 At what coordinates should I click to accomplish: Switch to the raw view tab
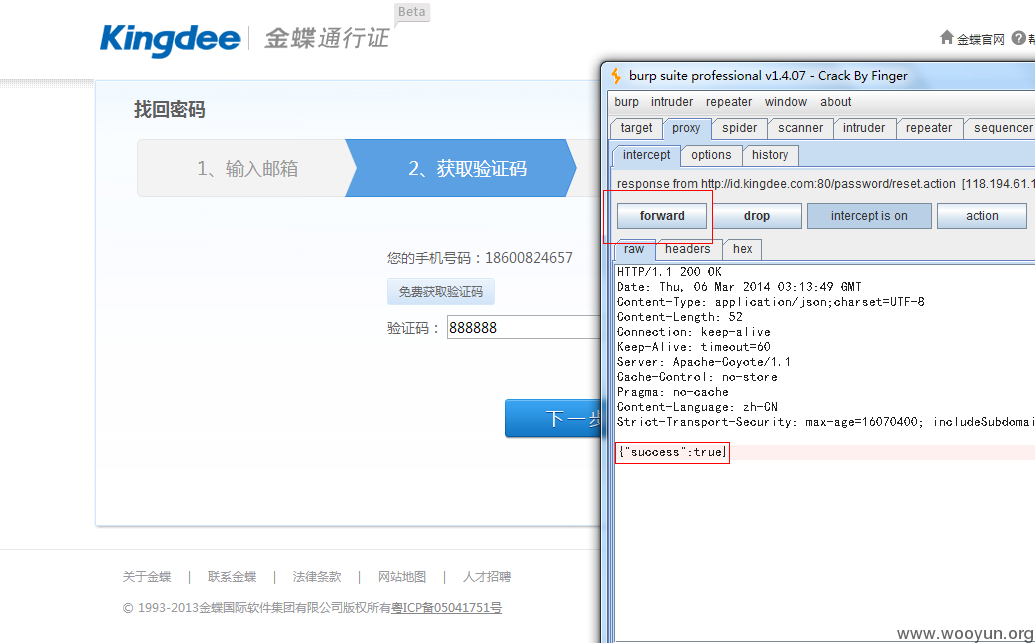click(x=634, y=250)
